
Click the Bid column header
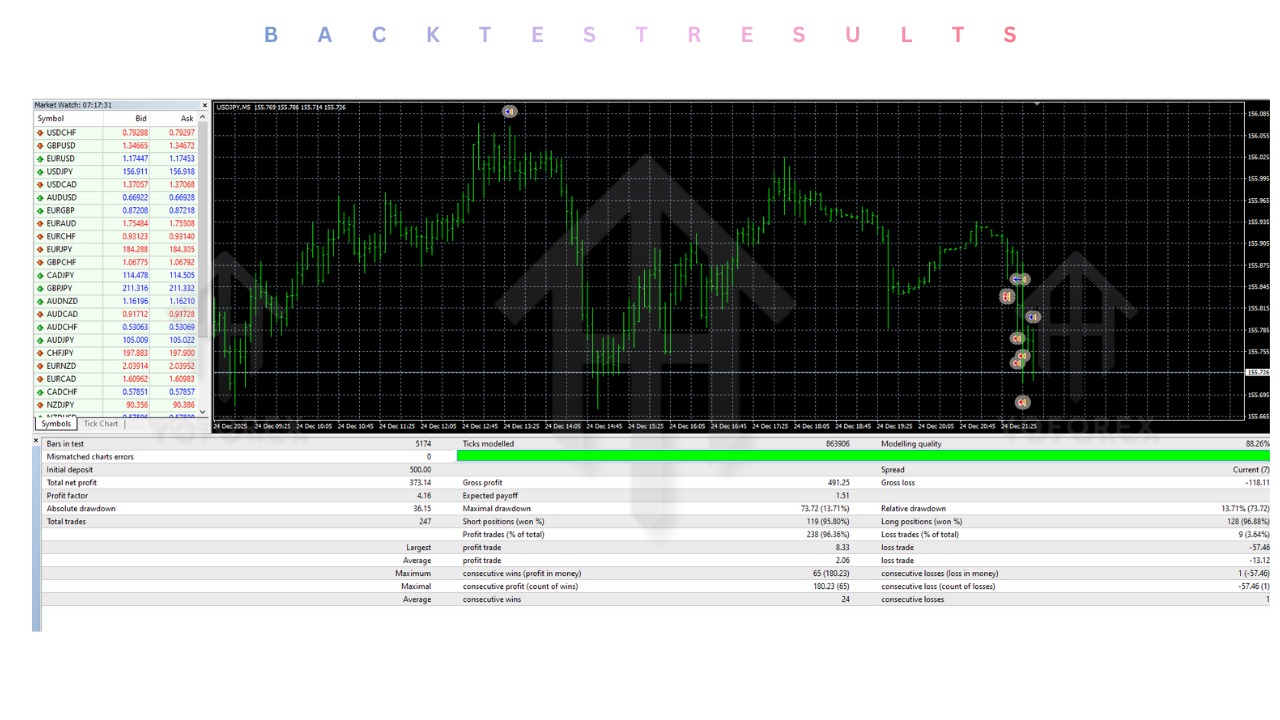(x=140, y=119)
